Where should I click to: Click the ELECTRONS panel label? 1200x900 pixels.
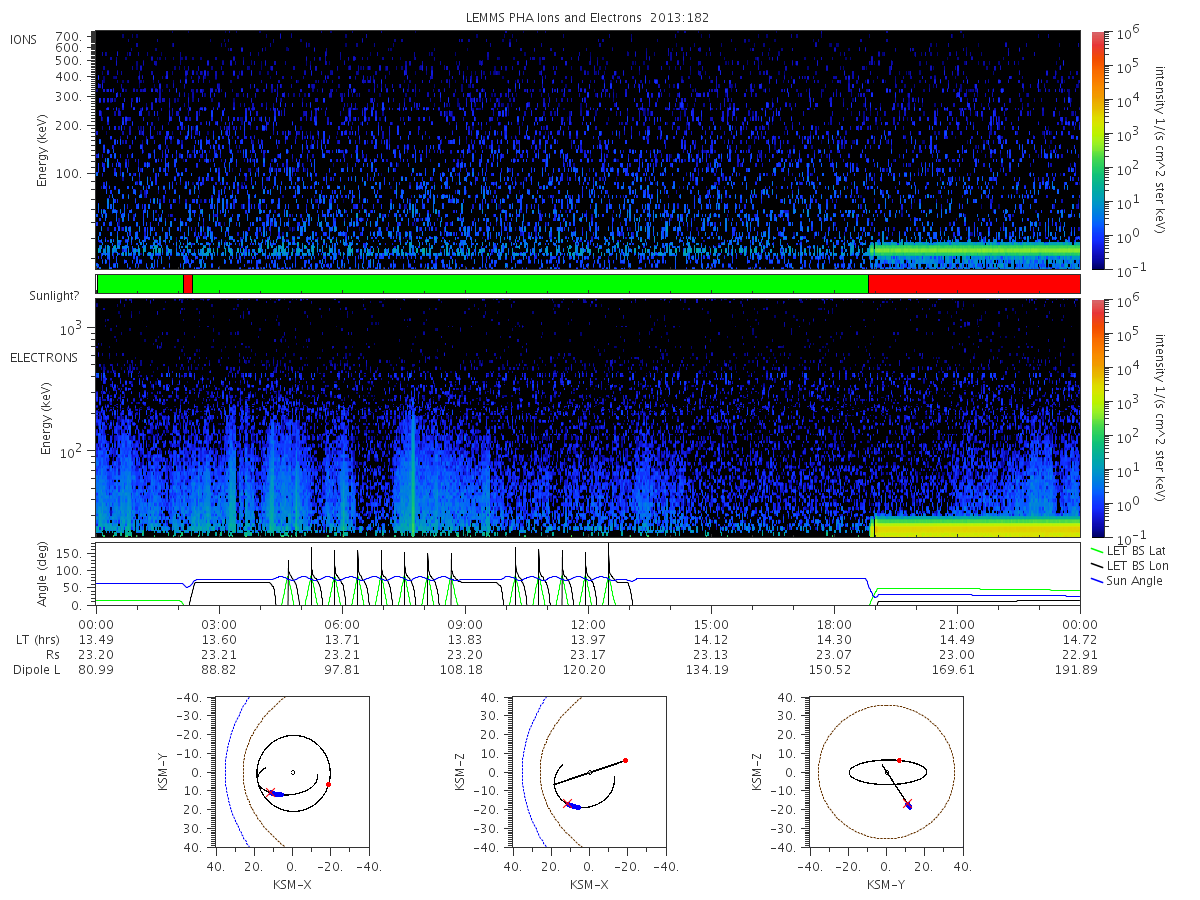(x=44, y=357)
